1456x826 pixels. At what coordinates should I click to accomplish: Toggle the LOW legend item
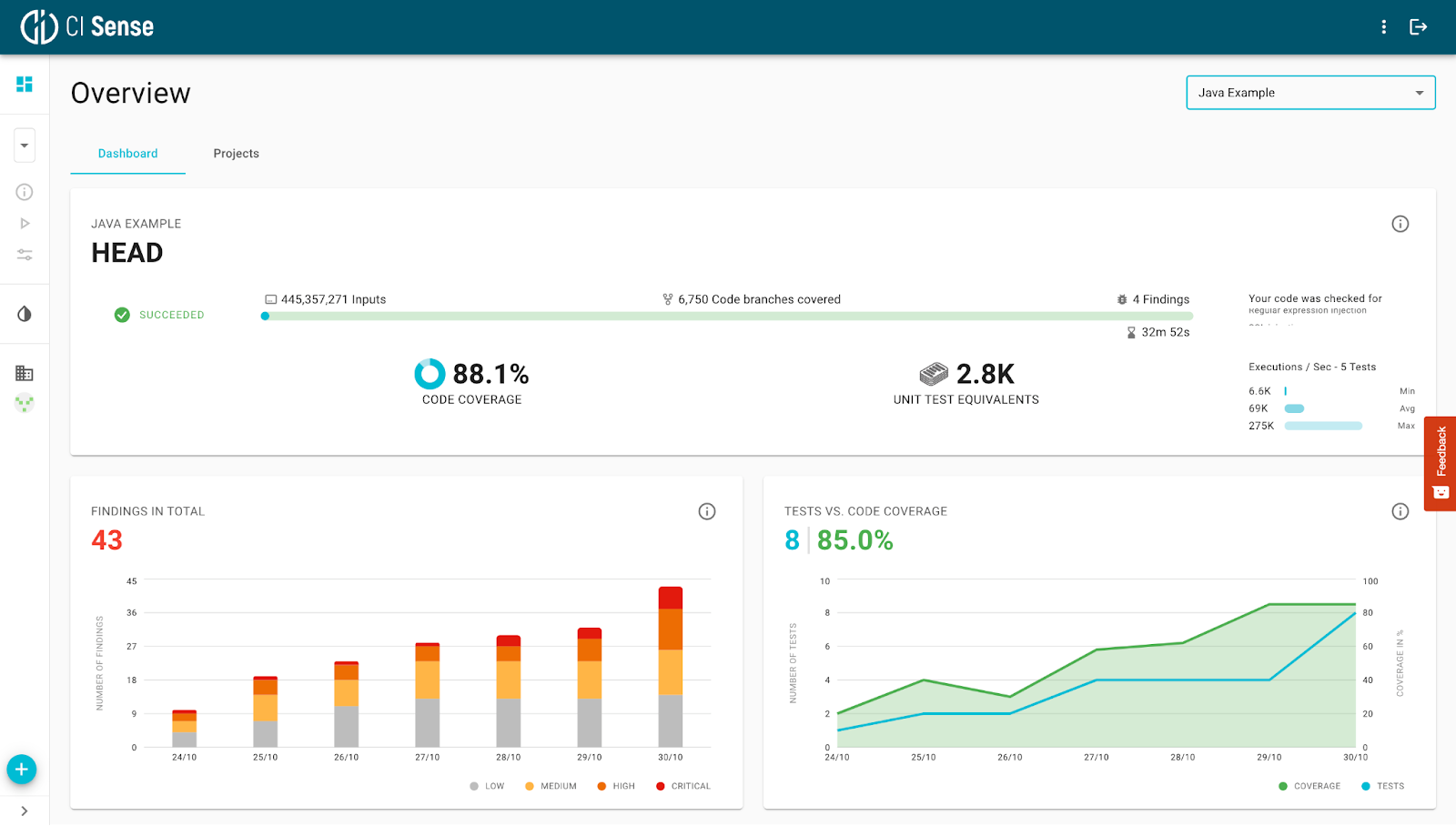487,786
